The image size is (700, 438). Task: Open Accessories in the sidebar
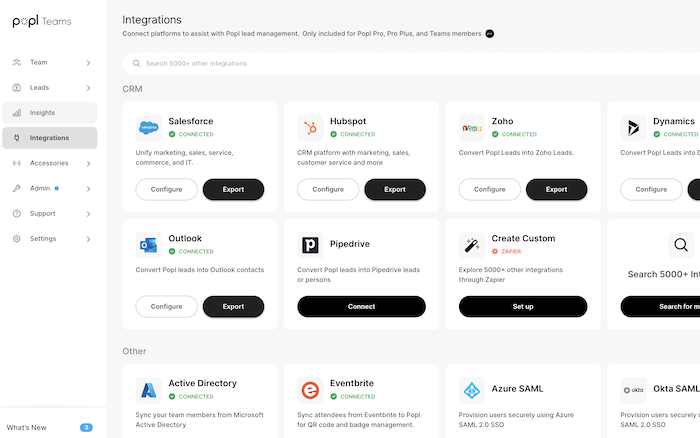tap(50, 163)
